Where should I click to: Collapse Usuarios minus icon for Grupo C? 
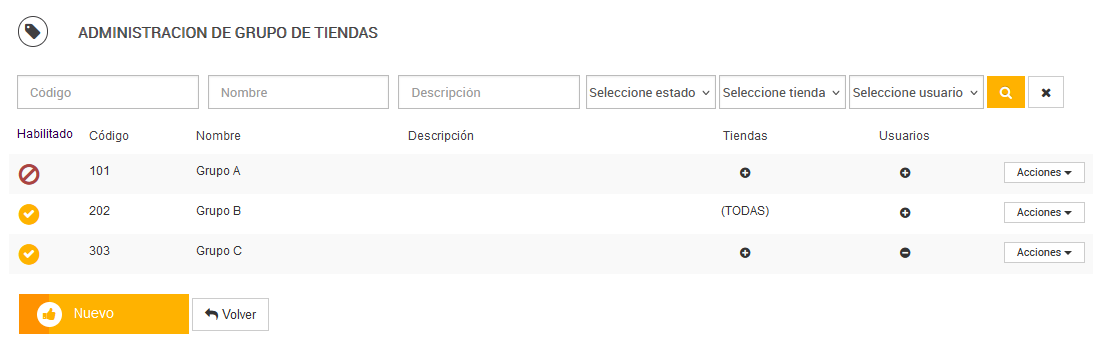click(905, 253)
